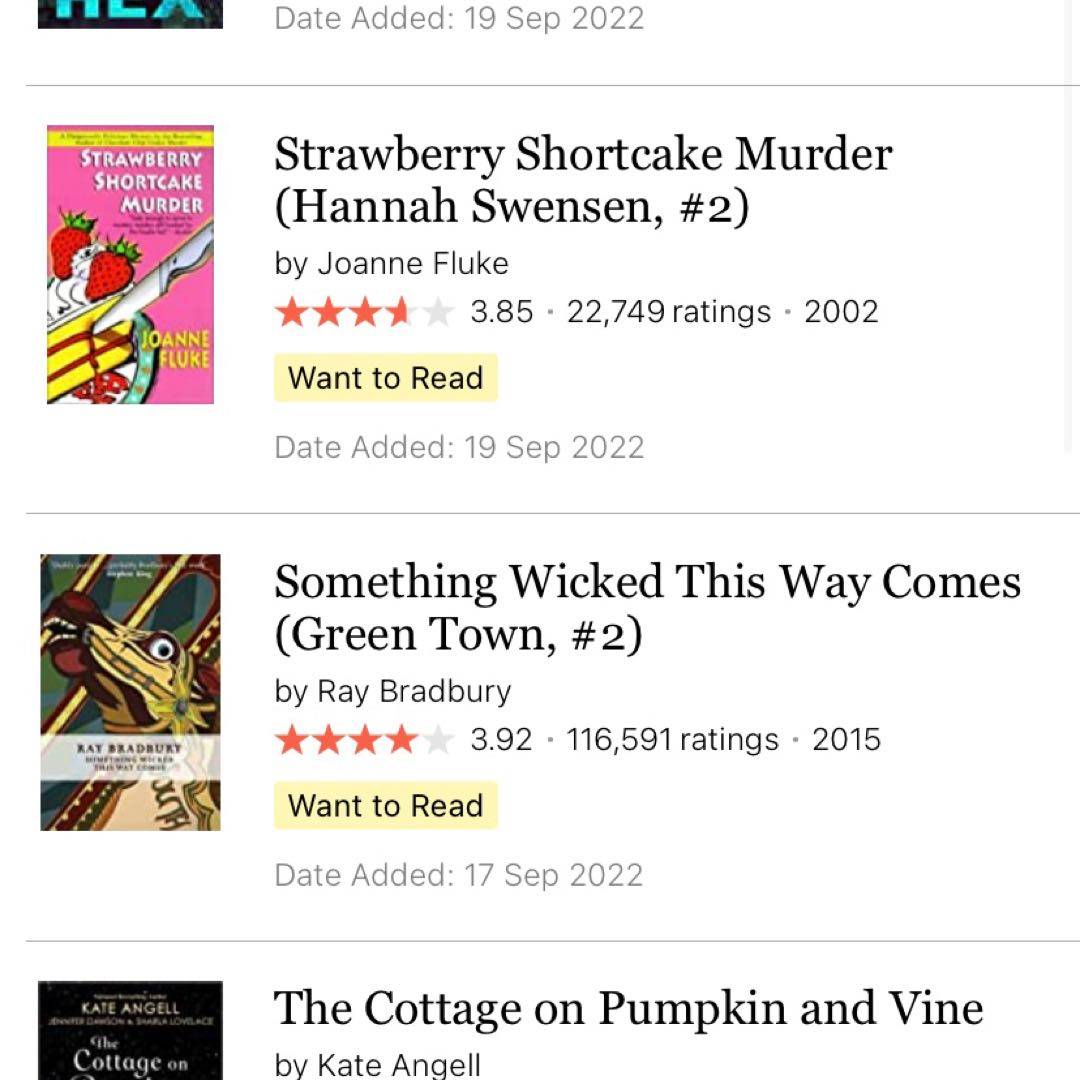Image resolution: width=1080 pixels, height=1080 pixels.
Task: Click the star rating for Strawberry Shortcake Murder
Action: point(364,312)
